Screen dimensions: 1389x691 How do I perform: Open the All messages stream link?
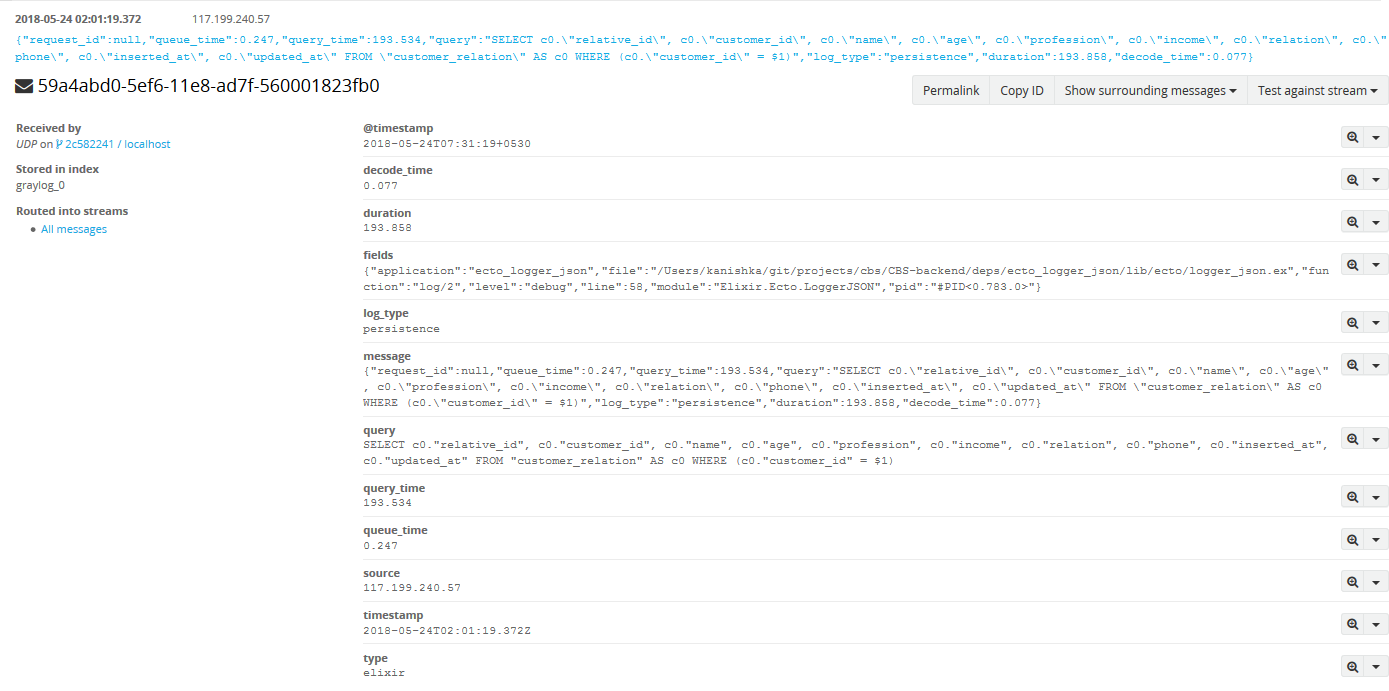tap(74, 229)
